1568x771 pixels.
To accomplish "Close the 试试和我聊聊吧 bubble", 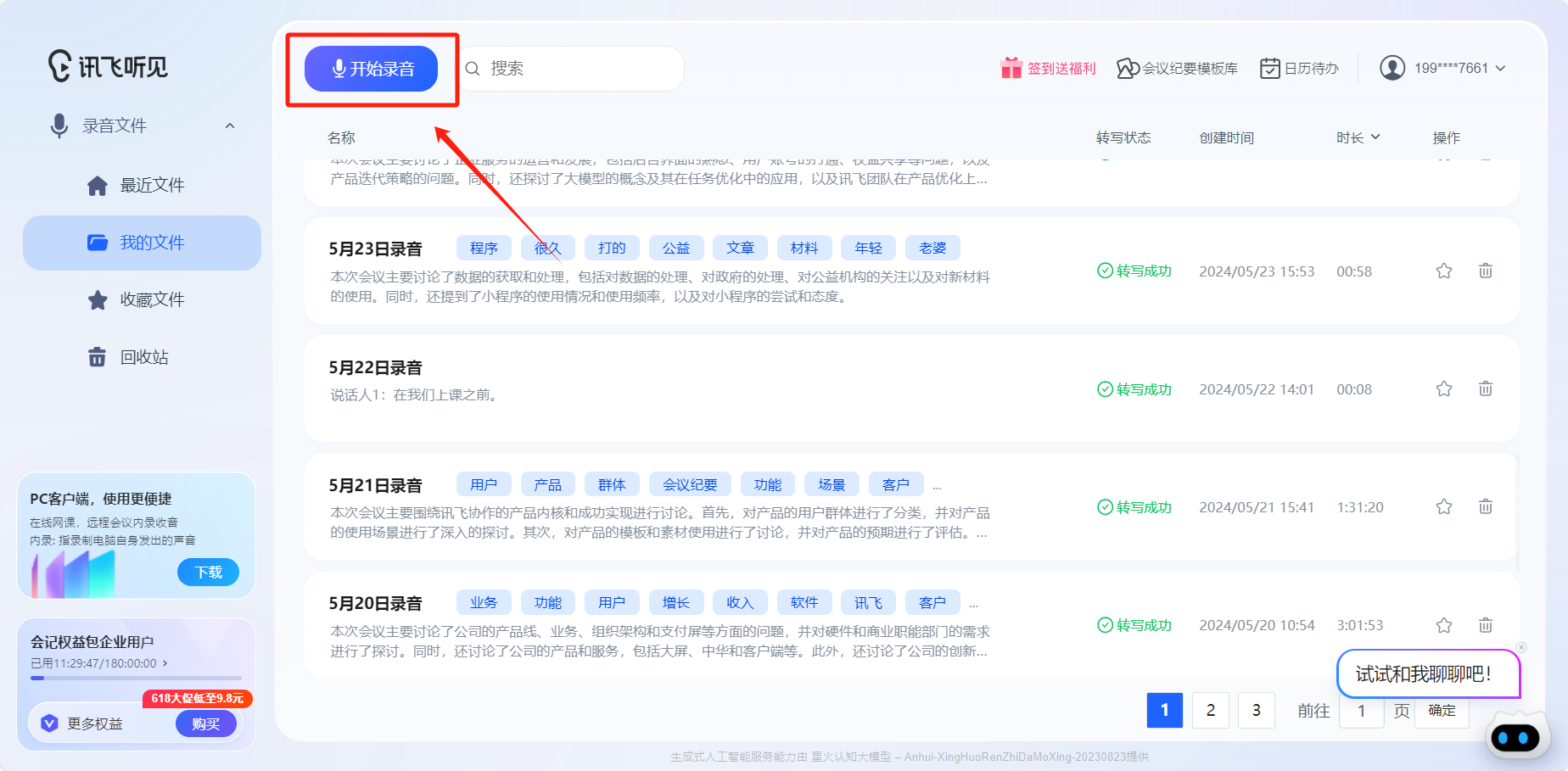I will click(1521, 647).
